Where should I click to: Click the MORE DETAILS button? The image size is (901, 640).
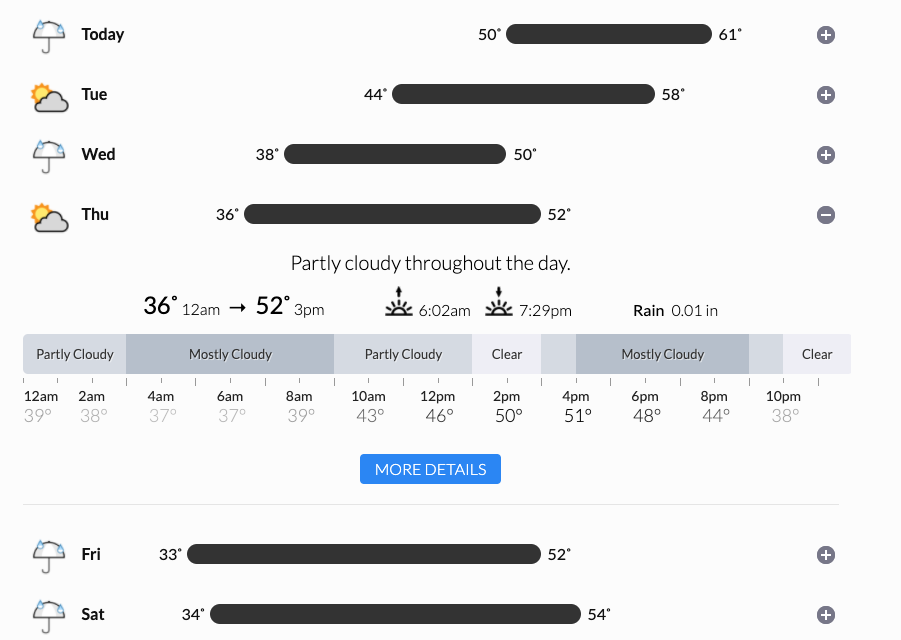430,468
